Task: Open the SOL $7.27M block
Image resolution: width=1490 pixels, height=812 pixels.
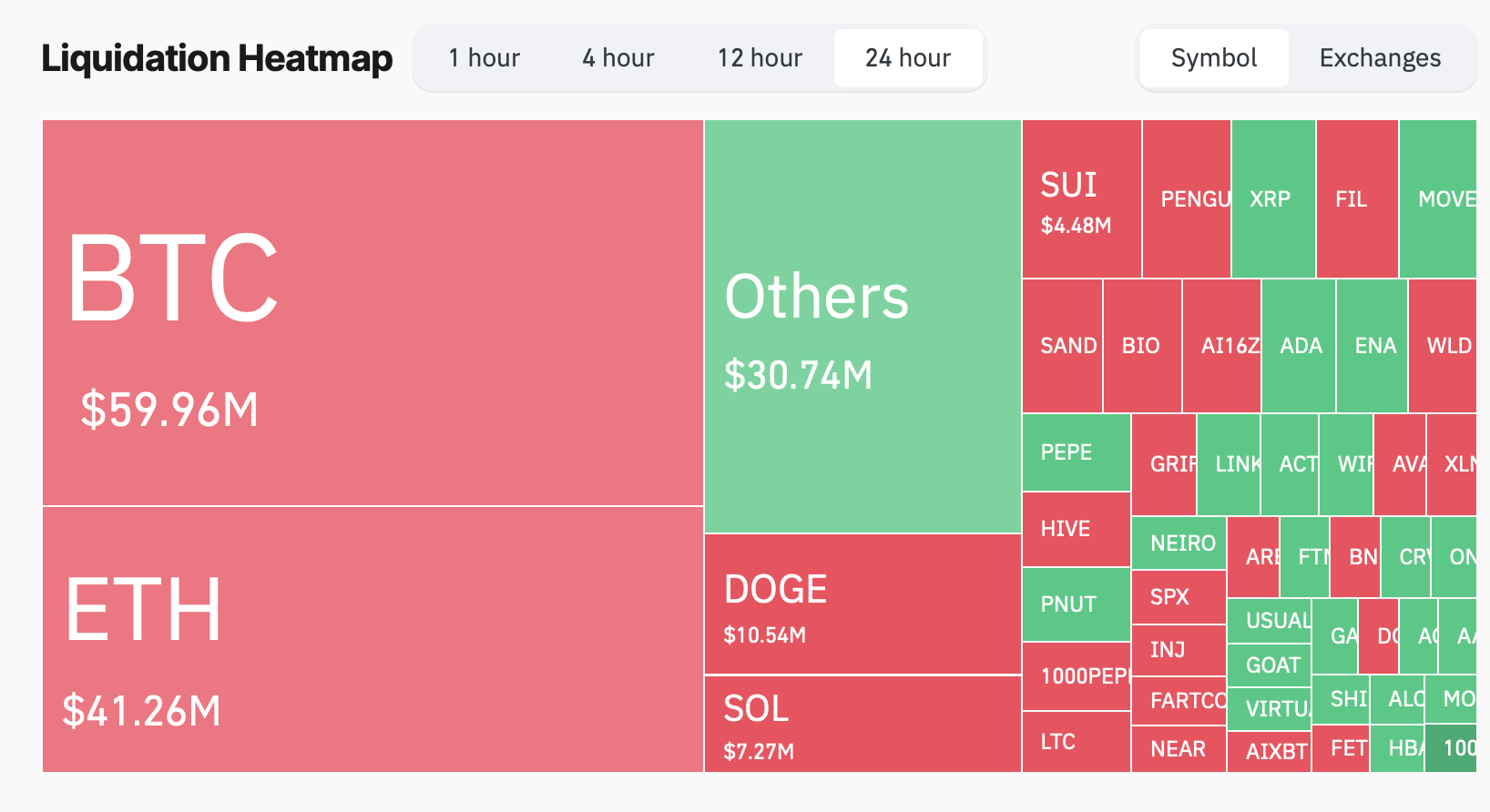Action: 862,725
